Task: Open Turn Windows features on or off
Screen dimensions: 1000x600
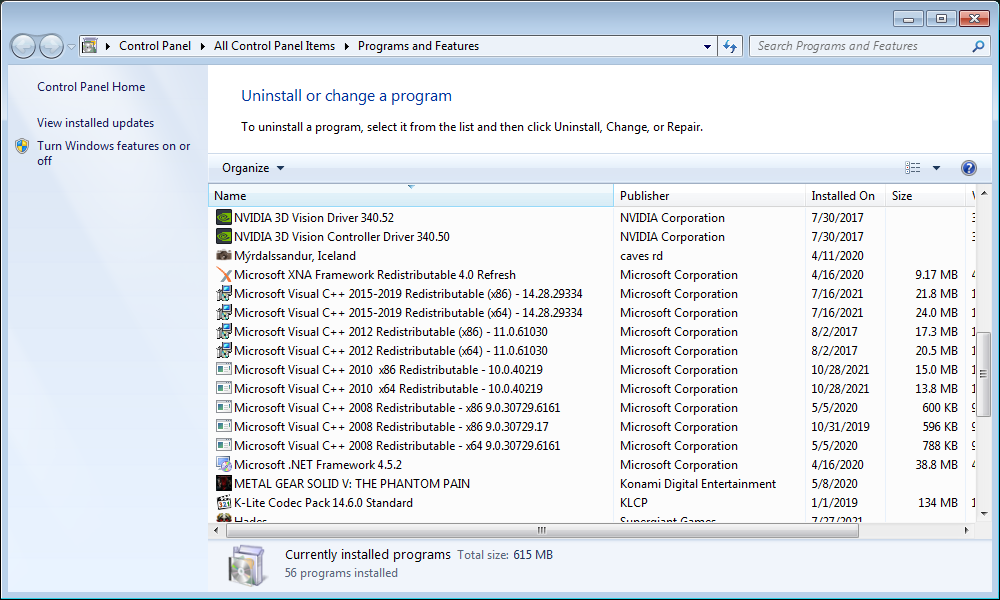Action: point(114,153)
